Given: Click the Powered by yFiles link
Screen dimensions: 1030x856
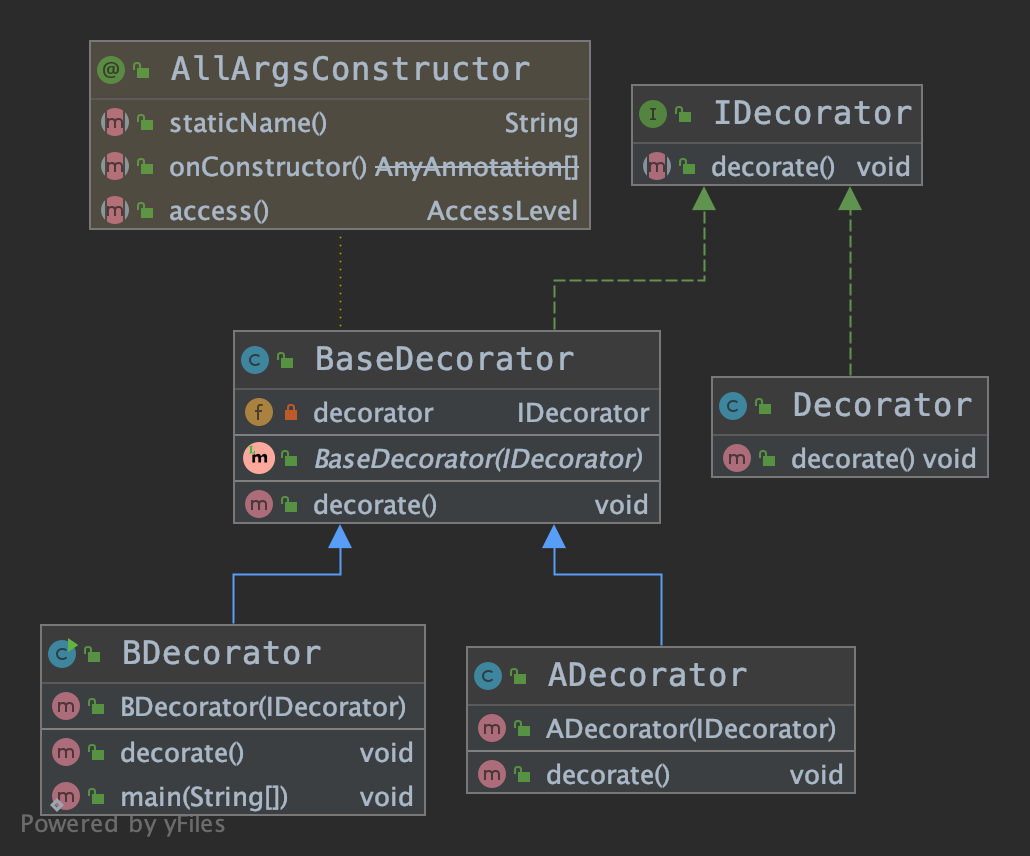Looking at the screenshot, I should pos(123,824).
